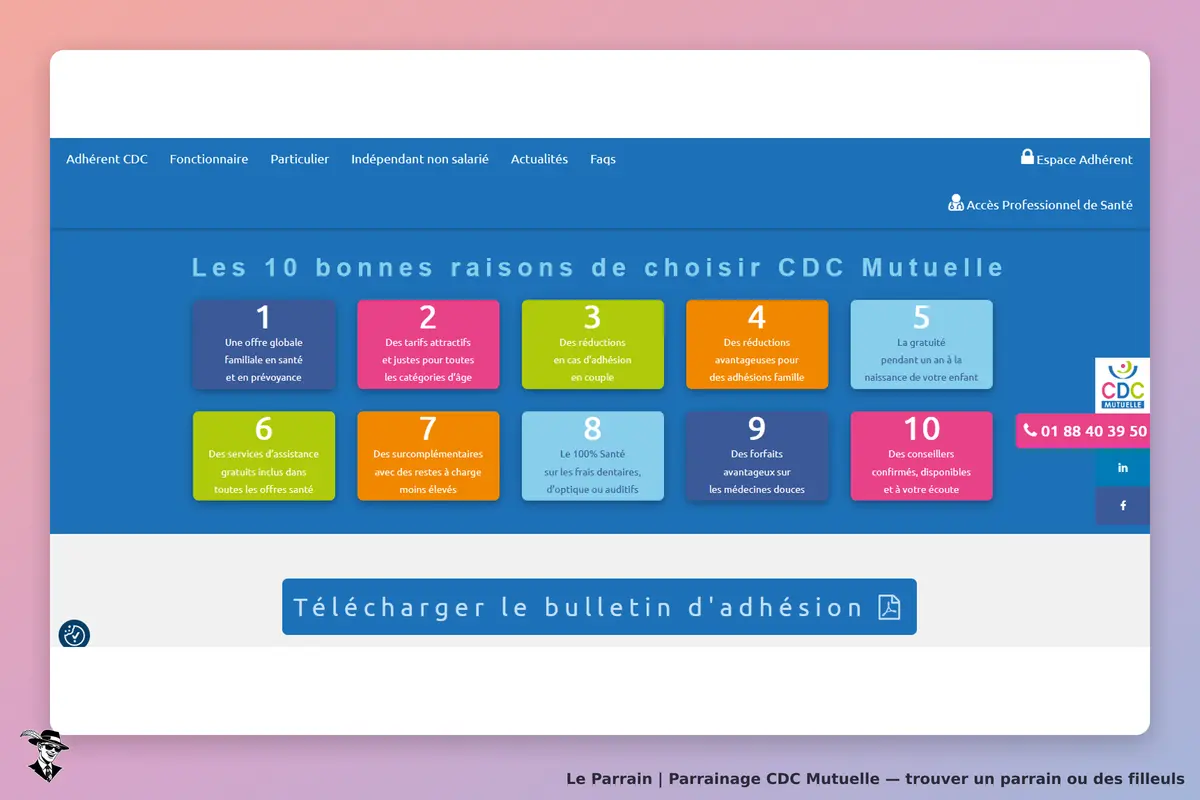
Task: Click the CDC Mutuelle logo badge
Action: (1122, 385)
